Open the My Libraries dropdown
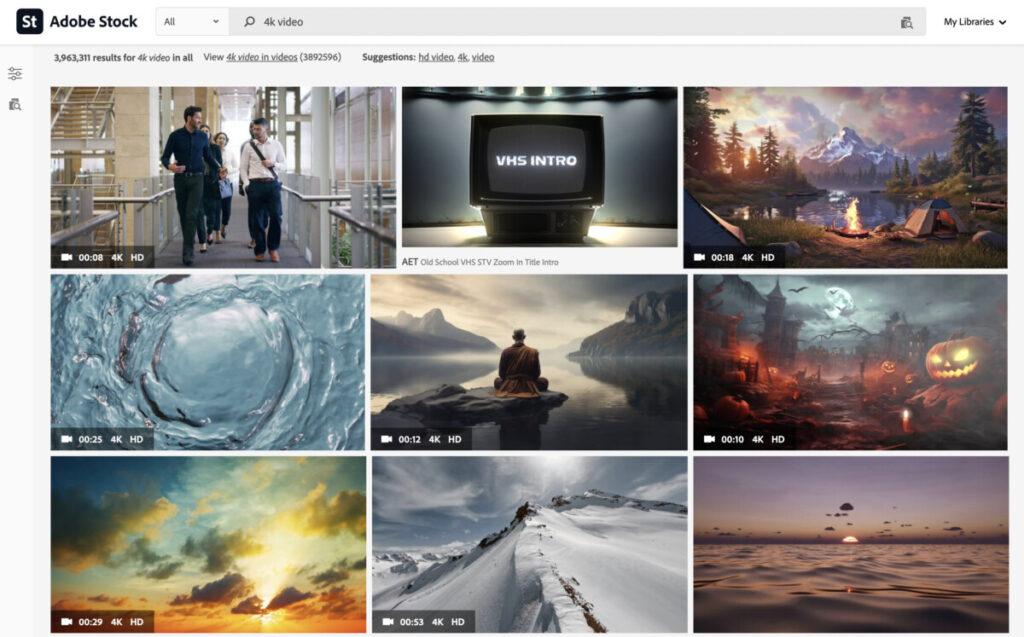The image size is (1024, 637). coord(974,22)
